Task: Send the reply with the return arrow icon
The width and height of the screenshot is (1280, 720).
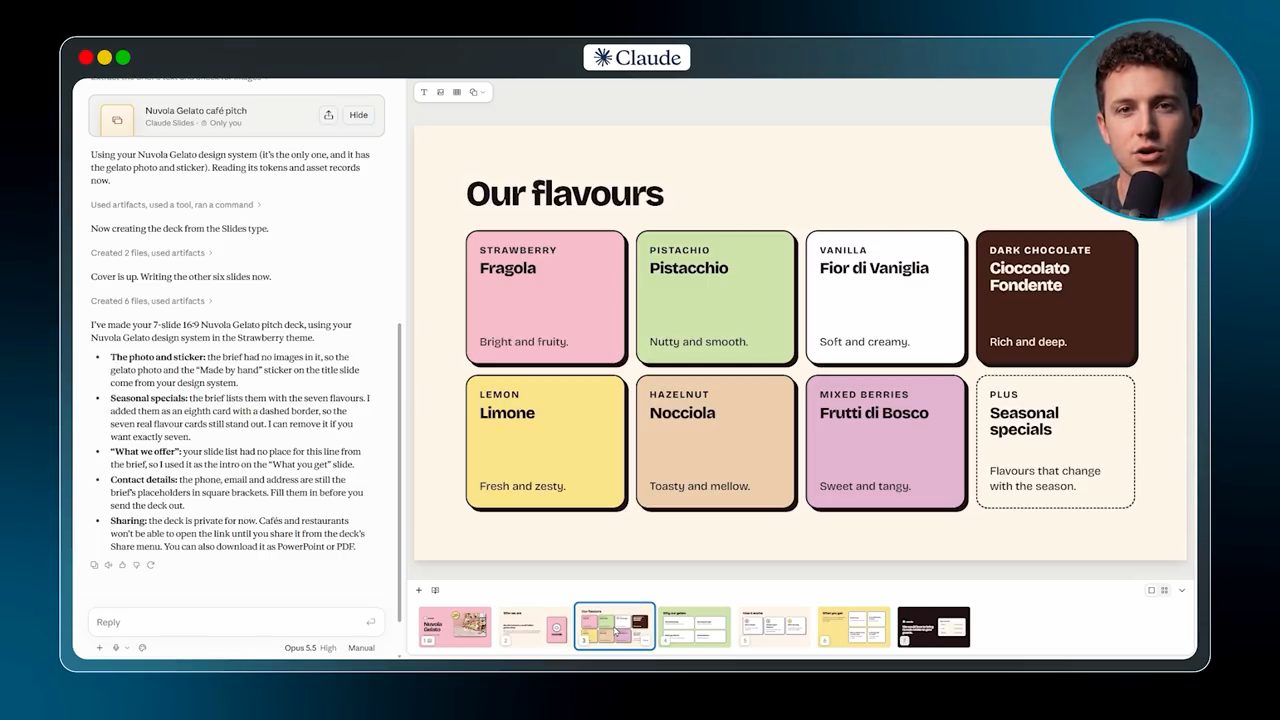Action: [370, 622]
